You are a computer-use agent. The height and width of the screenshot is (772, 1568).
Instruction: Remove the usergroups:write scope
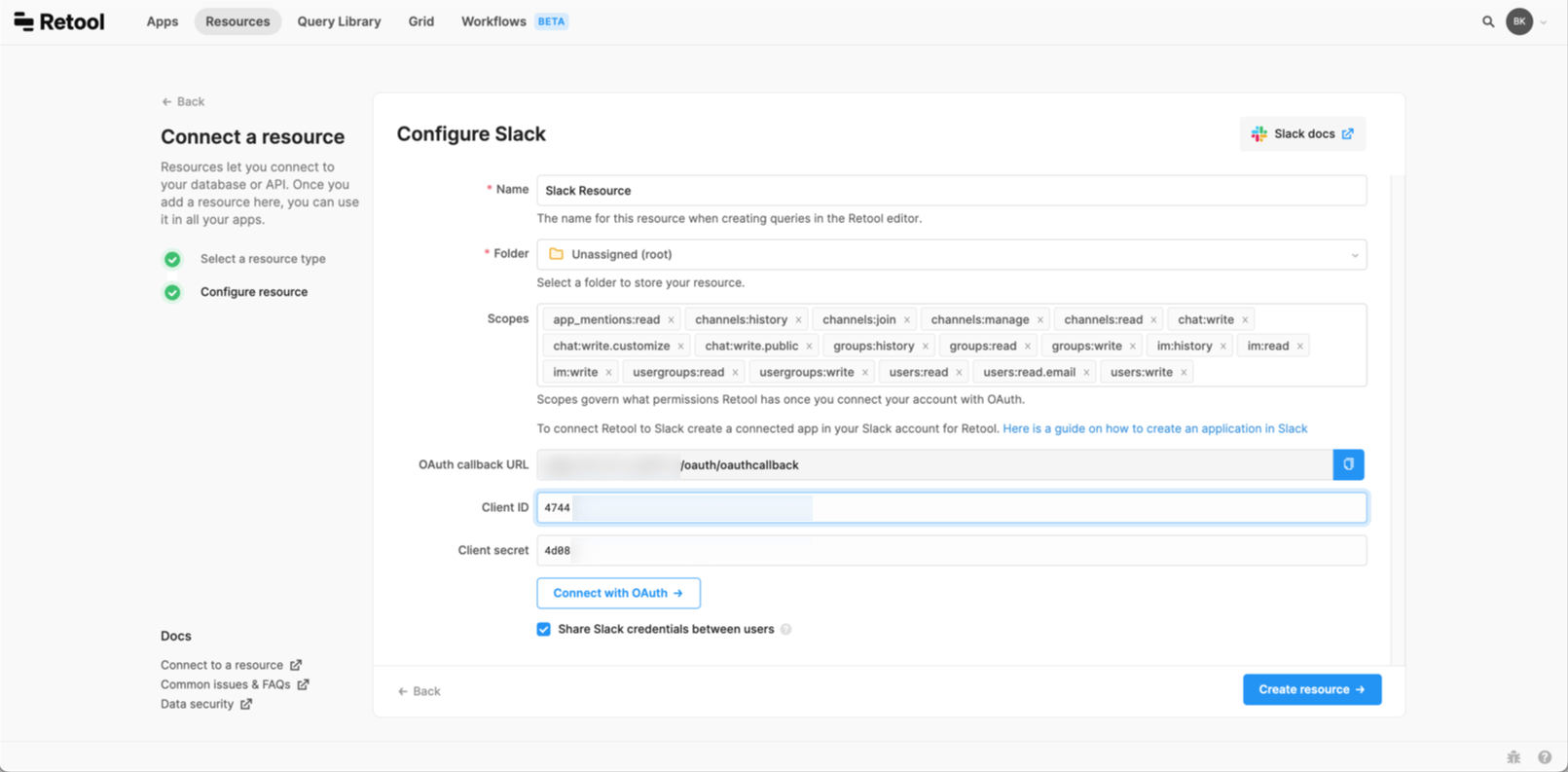click(864, 372)
